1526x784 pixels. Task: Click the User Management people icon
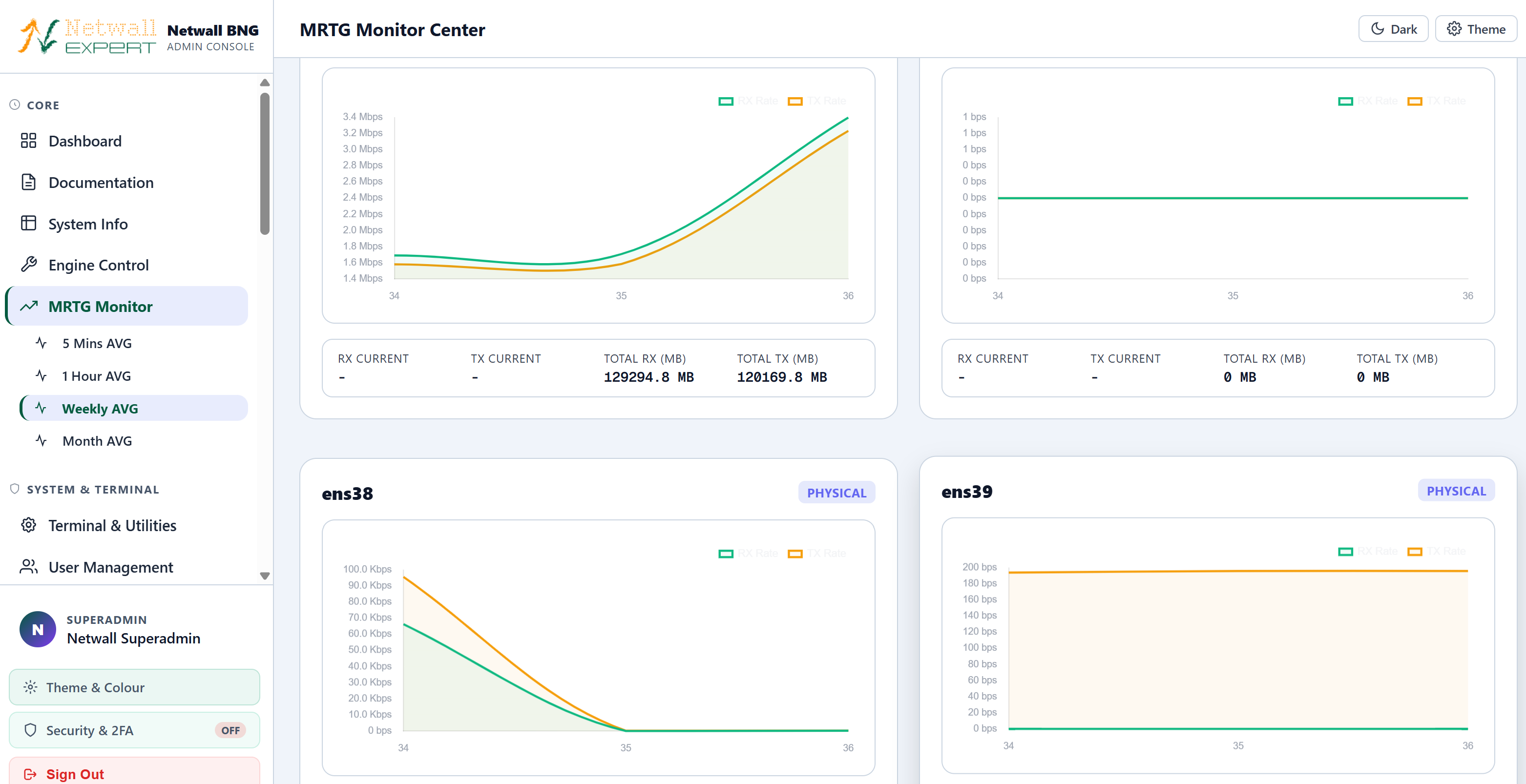(28, 567)
